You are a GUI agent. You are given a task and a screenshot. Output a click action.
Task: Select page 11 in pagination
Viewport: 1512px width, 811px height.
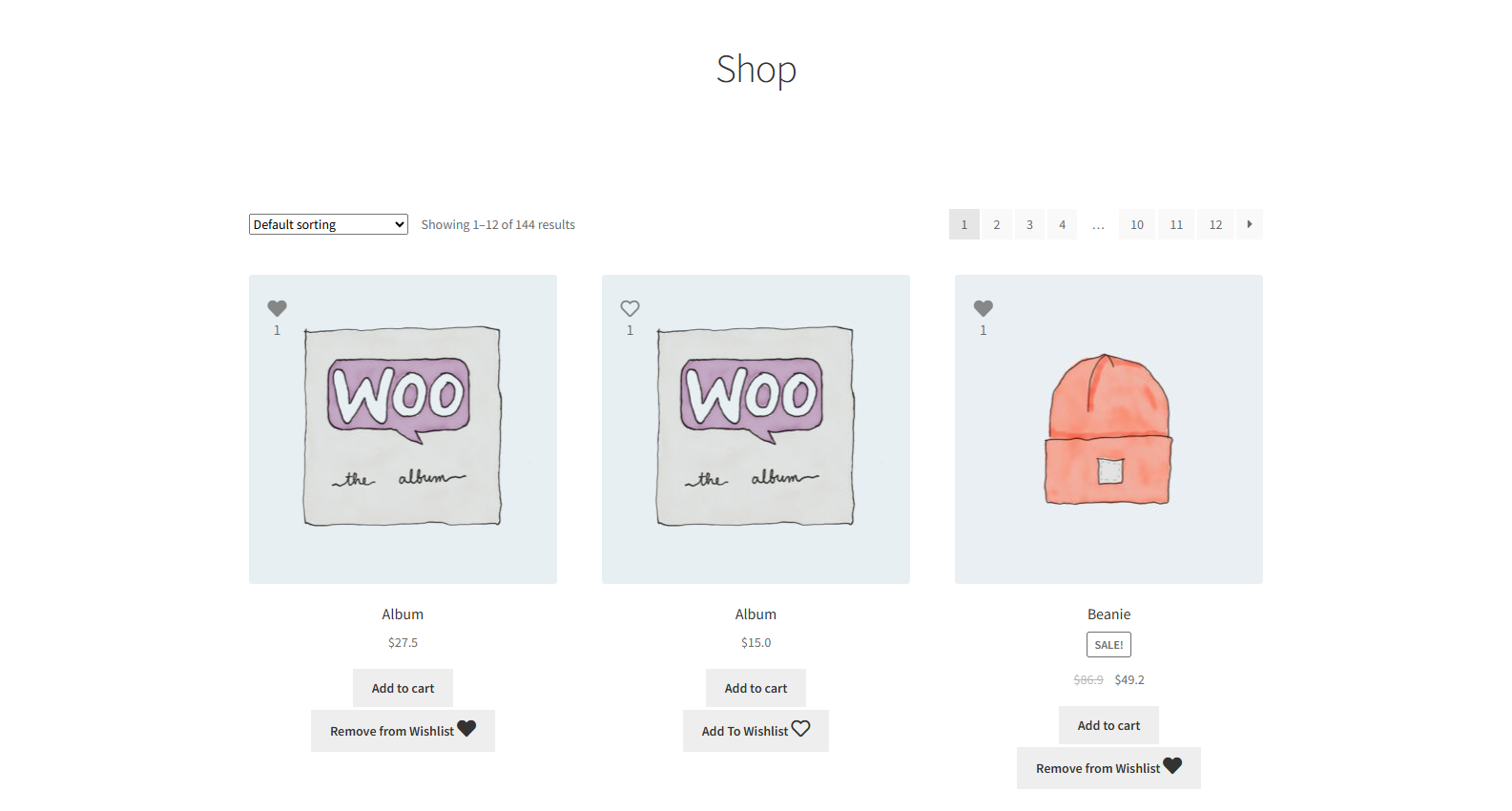[1176, 224]
